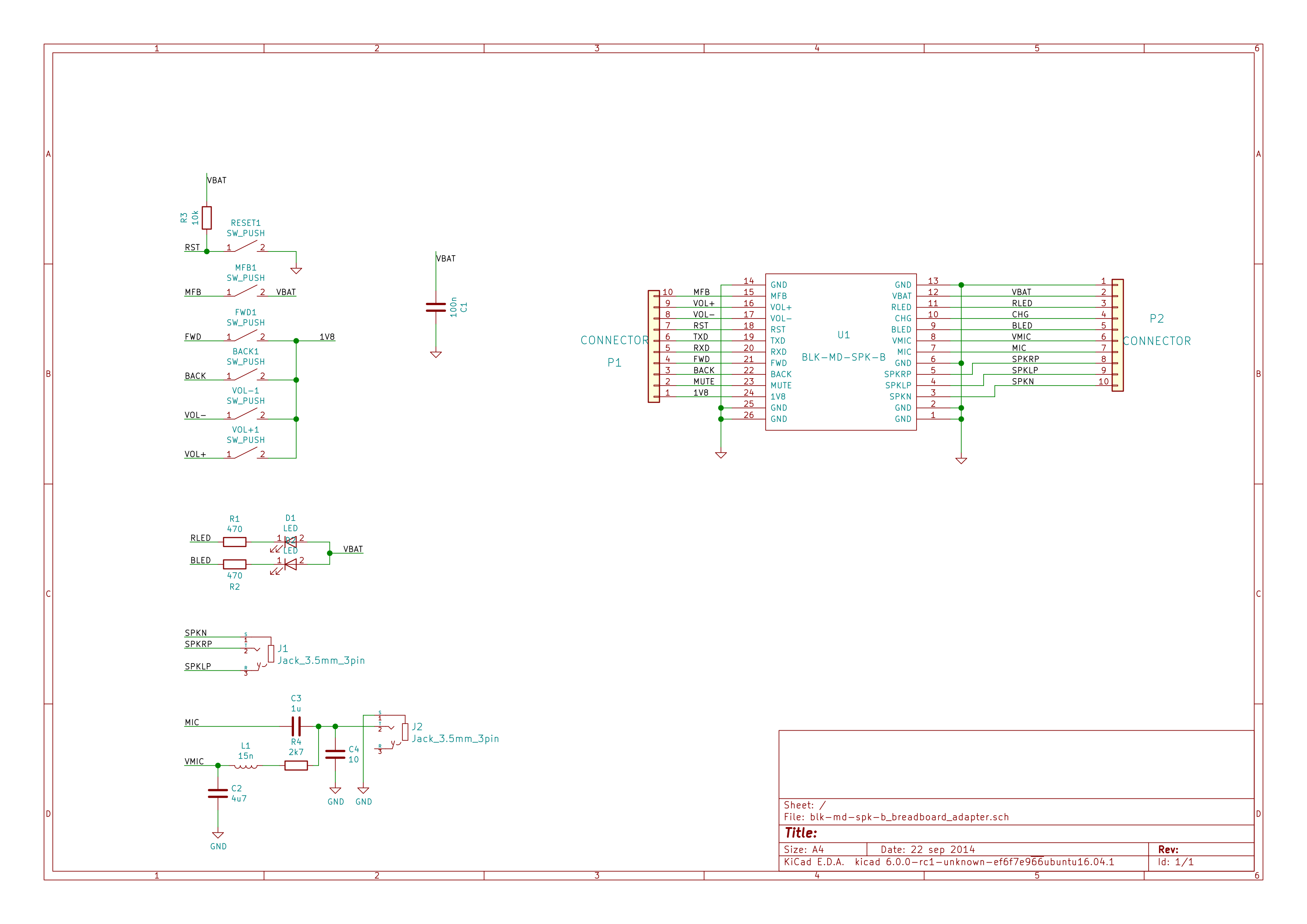
Task: Click the R2 470 resistor symbol
Action: pos(234,564)
